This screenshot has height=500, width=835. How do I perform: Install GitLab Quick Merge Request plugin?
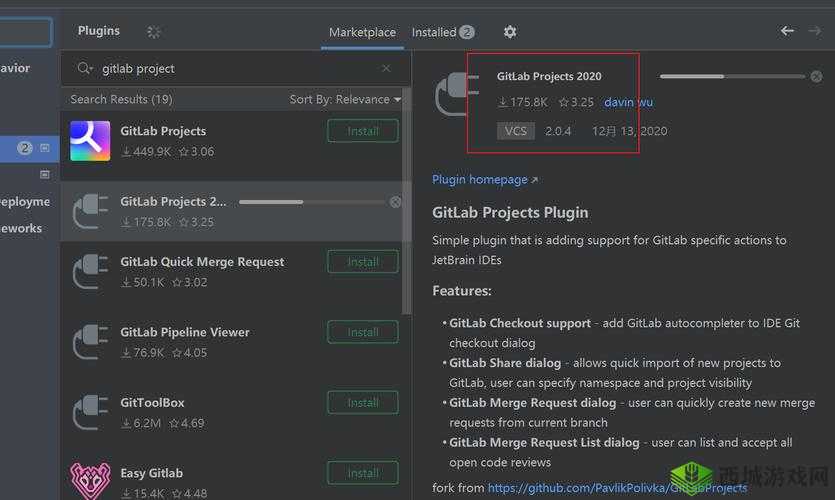point(362,262)
